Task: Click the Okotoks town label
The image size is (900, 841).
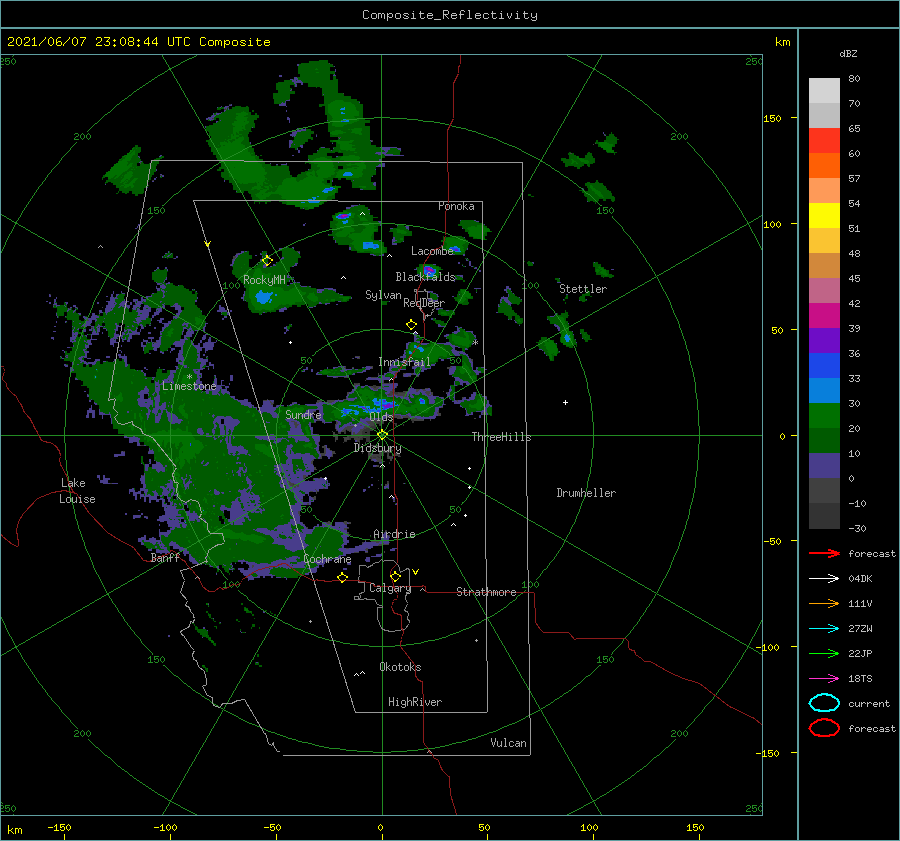Action: tap(400, 667)
